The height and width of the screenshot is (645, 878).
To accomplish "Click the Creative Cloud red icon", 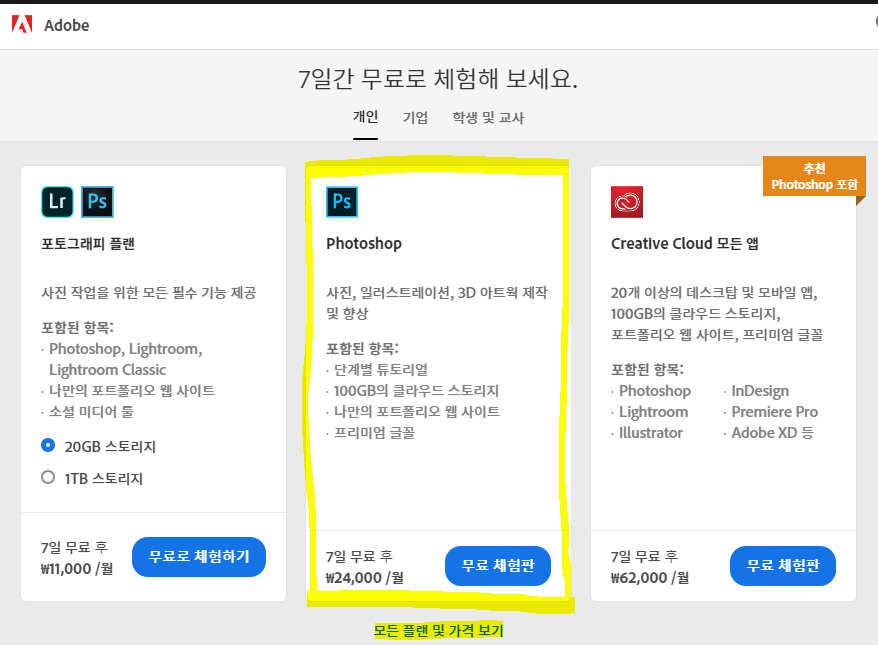I will (x=627, y=202).
